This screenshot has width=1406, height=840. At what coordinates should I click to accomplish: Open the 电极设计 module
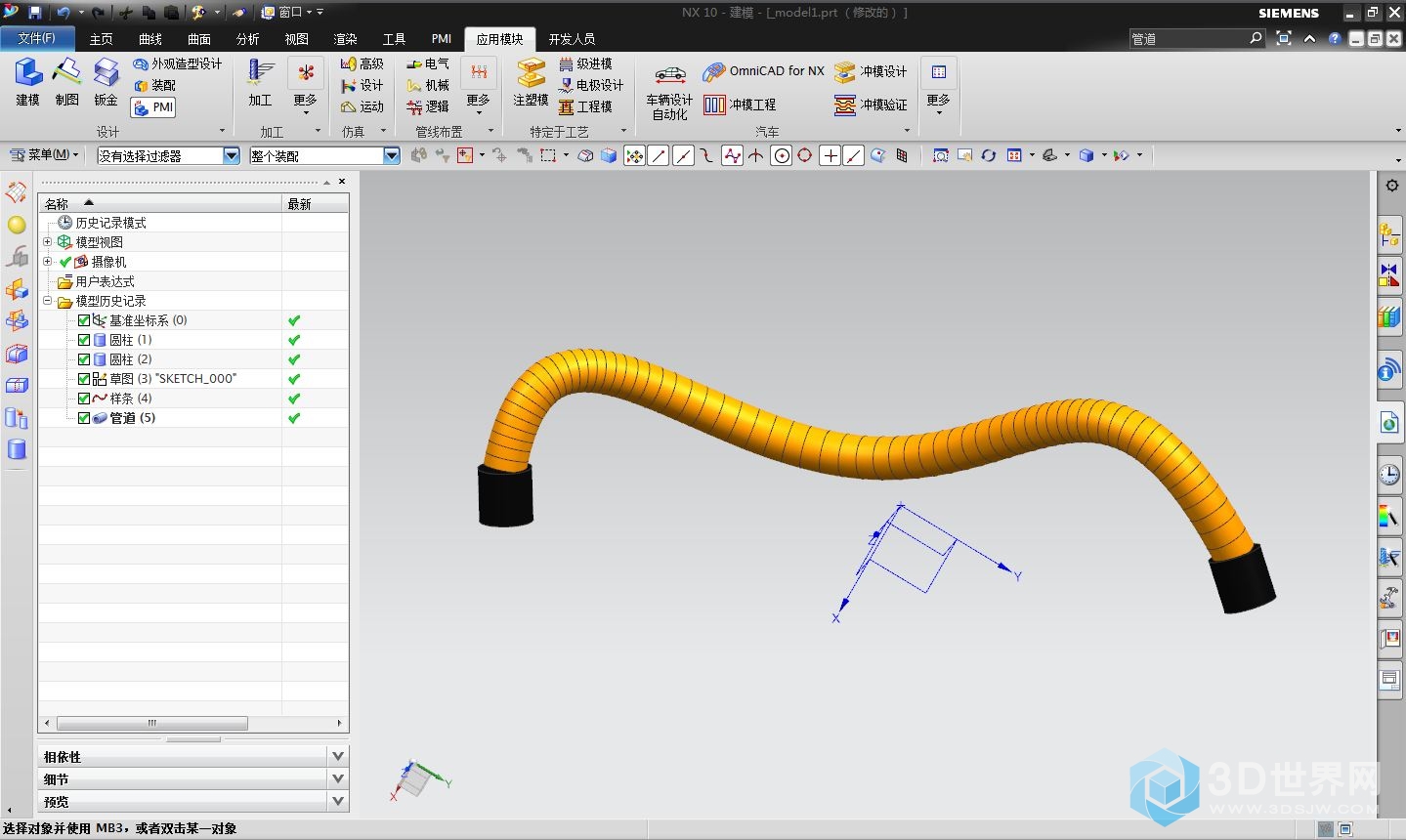(x=591, y=85)
